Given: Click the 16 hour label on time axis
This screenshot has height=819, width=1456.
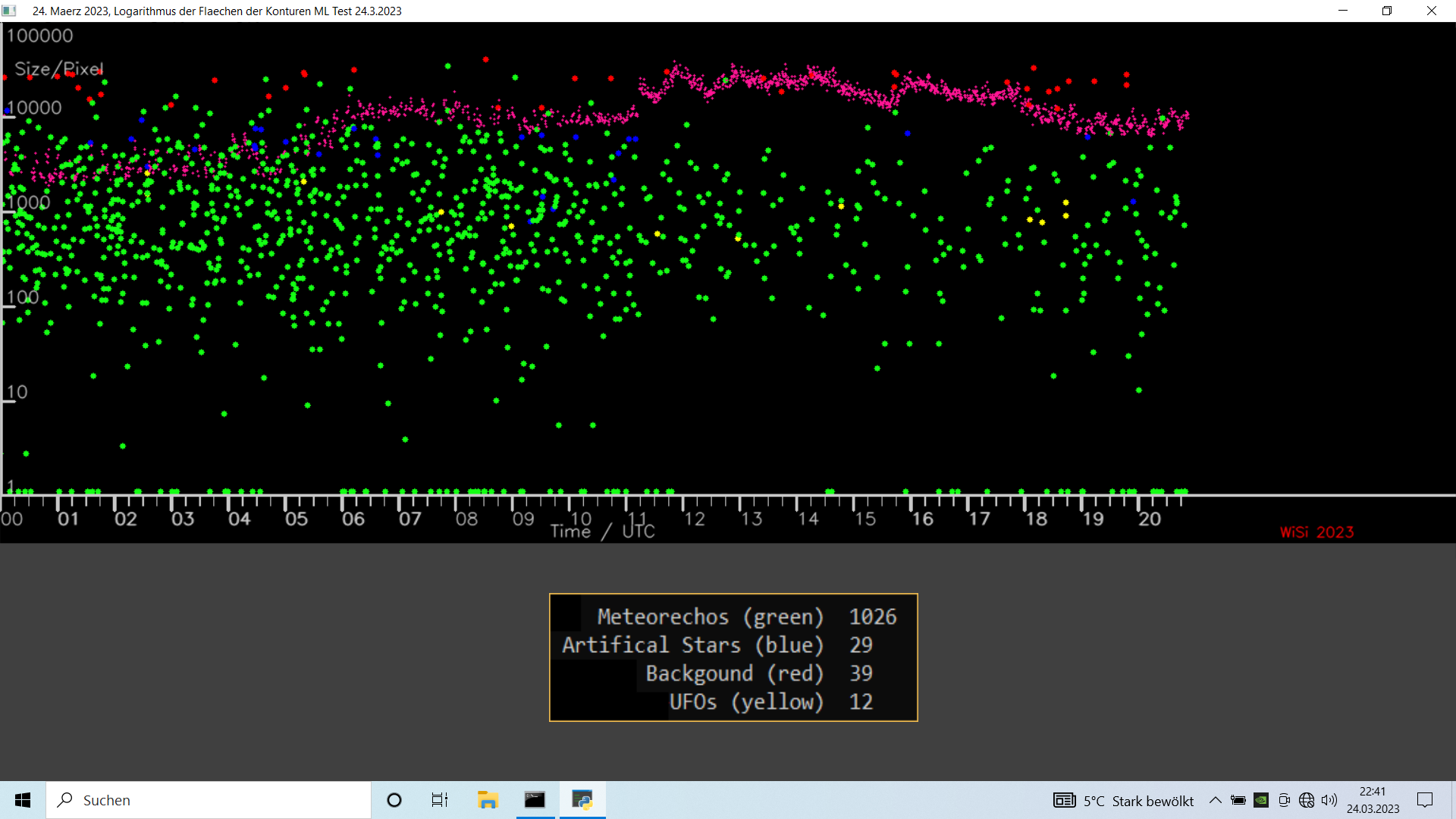Looking at the screenshot, I should pyautogui.click(x=922, y=519).
